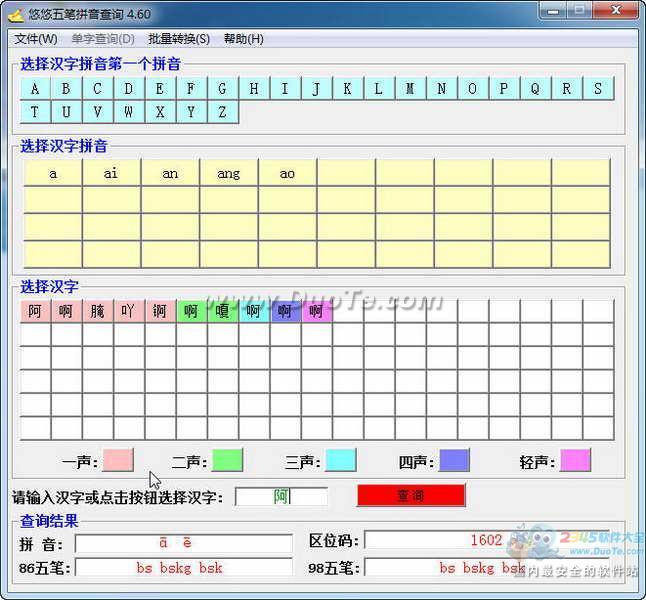Screen dimensions: 646x600
Task: Choose the character 阿
Action: point(35,311)
